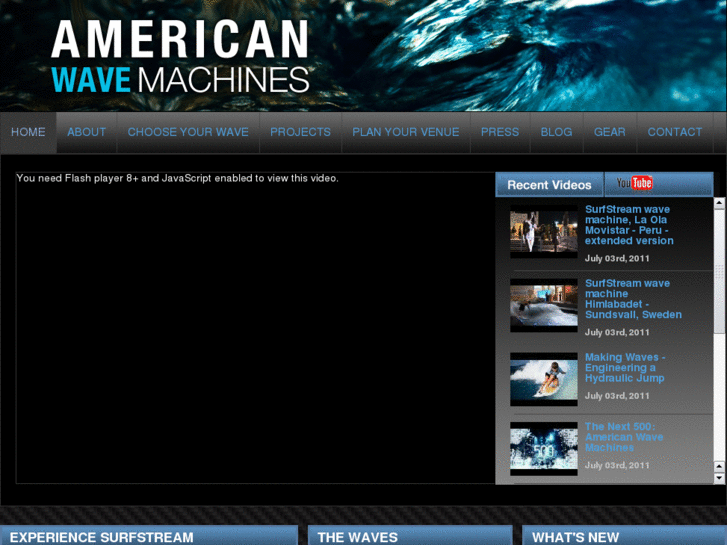Image resolution: width=727 pixels, height=545 pixels.
Task: Click the EXPERIENCE SURFSTREAM heading
Action: click(102, 537)
